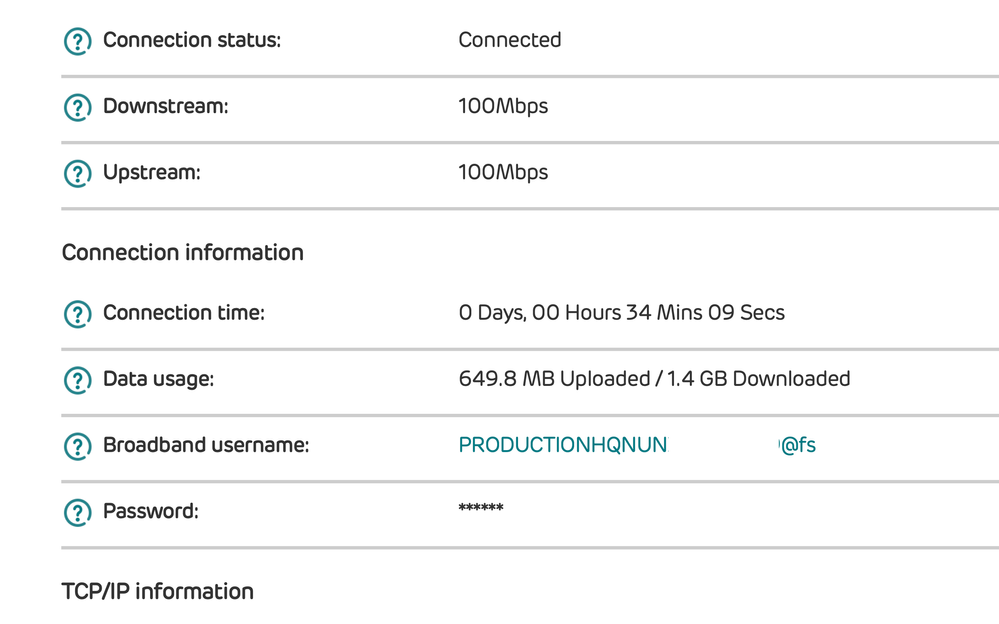The width and height of the screenshot is (999, 624).
Task: Click the 'Data usage:' label
Action: [x=159, y=379]
